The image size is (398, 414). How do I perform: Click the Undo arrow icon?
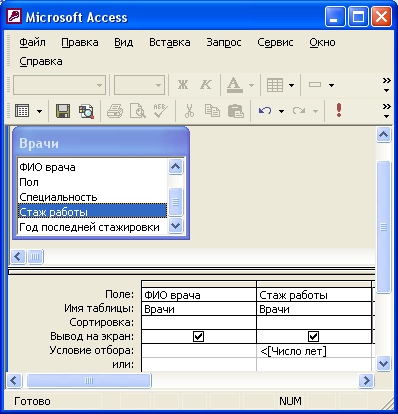tap(265, 111)
